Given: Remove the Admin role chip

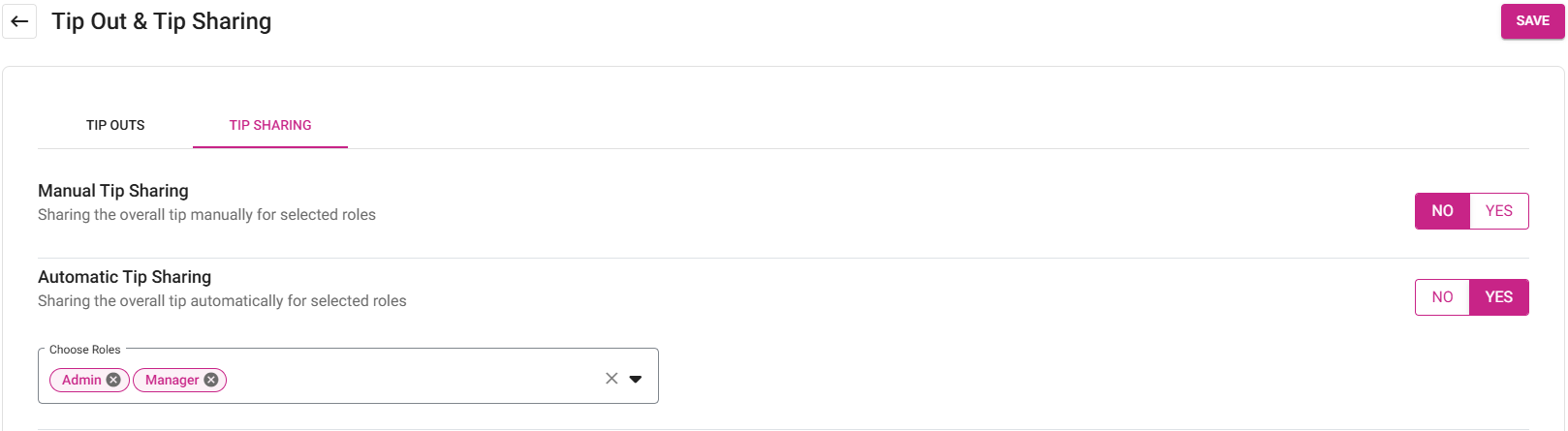Looking at the screenshot, I should coord(113,380).
